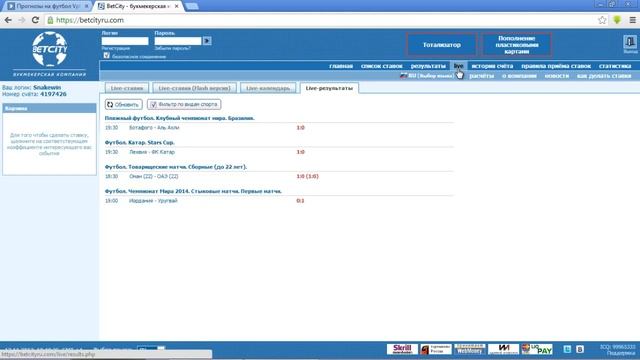The height and width of the screenshot is (360, 640).
Task: Switch to Прогнозы на футбол browser tab
Action: [x=47, y=6]
